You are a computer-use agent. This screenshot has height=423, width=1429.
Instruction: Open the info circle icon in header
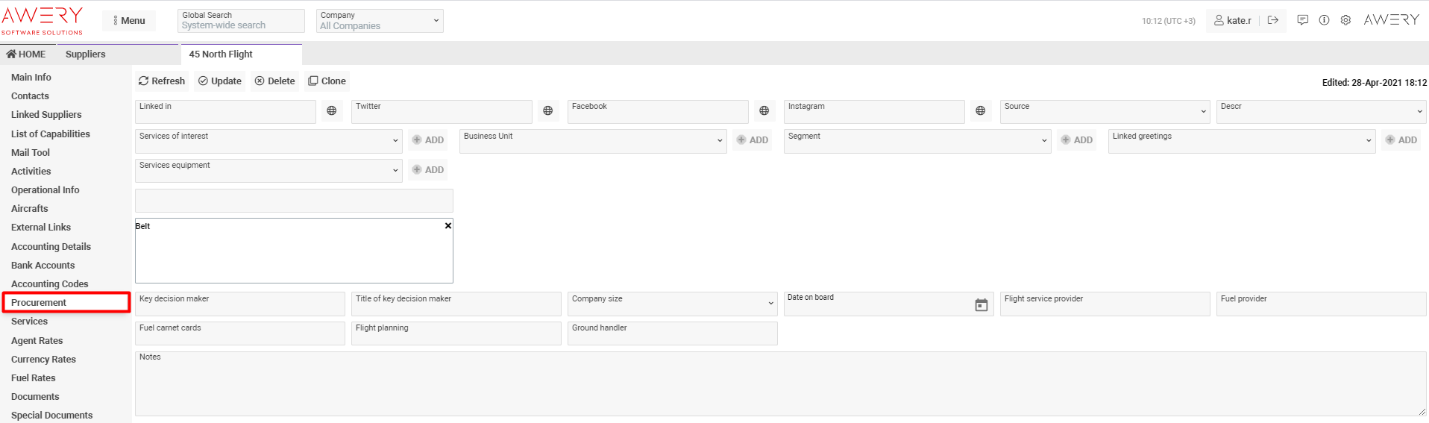pyautogui.click(x=1324, y=20)
